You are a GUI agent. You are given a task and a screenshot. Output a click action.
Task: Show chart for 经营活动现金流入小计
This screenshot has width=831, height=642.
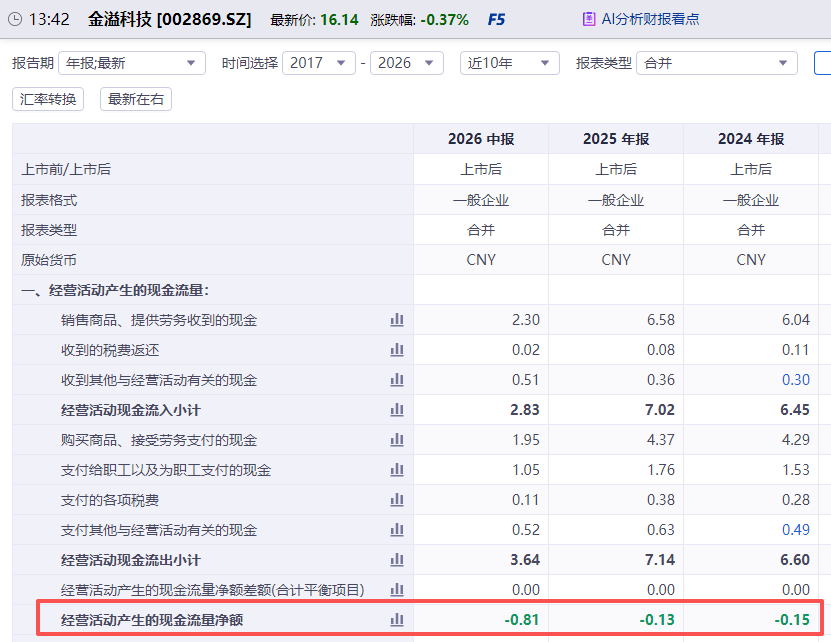(397, 410)
